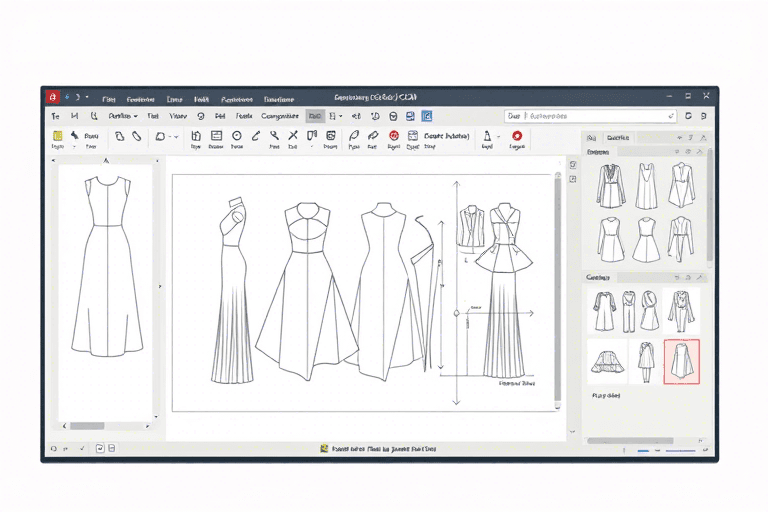Select the scissors cut tool in toolbar
Image resolution: width=768 pixels, height=512 pixels.
293,135
